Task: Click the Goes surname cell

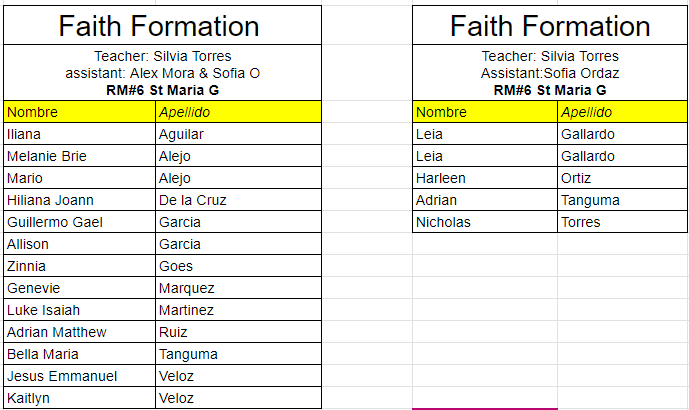Action: 238,266
